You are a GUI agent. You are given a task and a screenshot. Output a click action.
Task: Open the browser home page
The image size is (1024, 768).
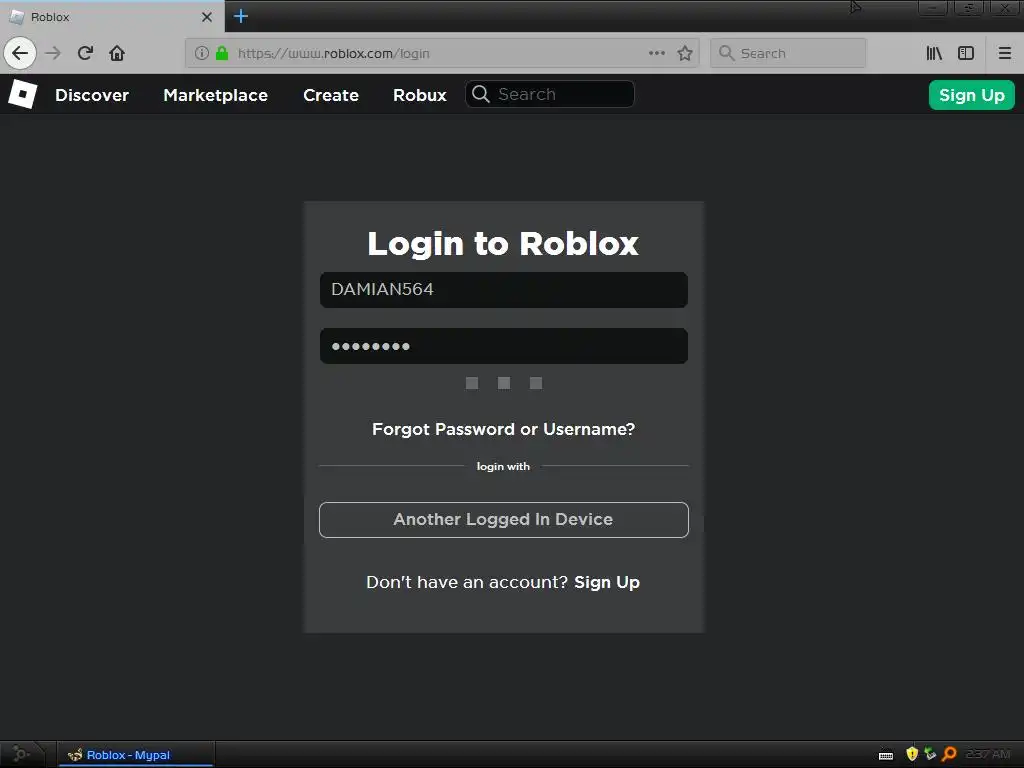coord(117,53)
